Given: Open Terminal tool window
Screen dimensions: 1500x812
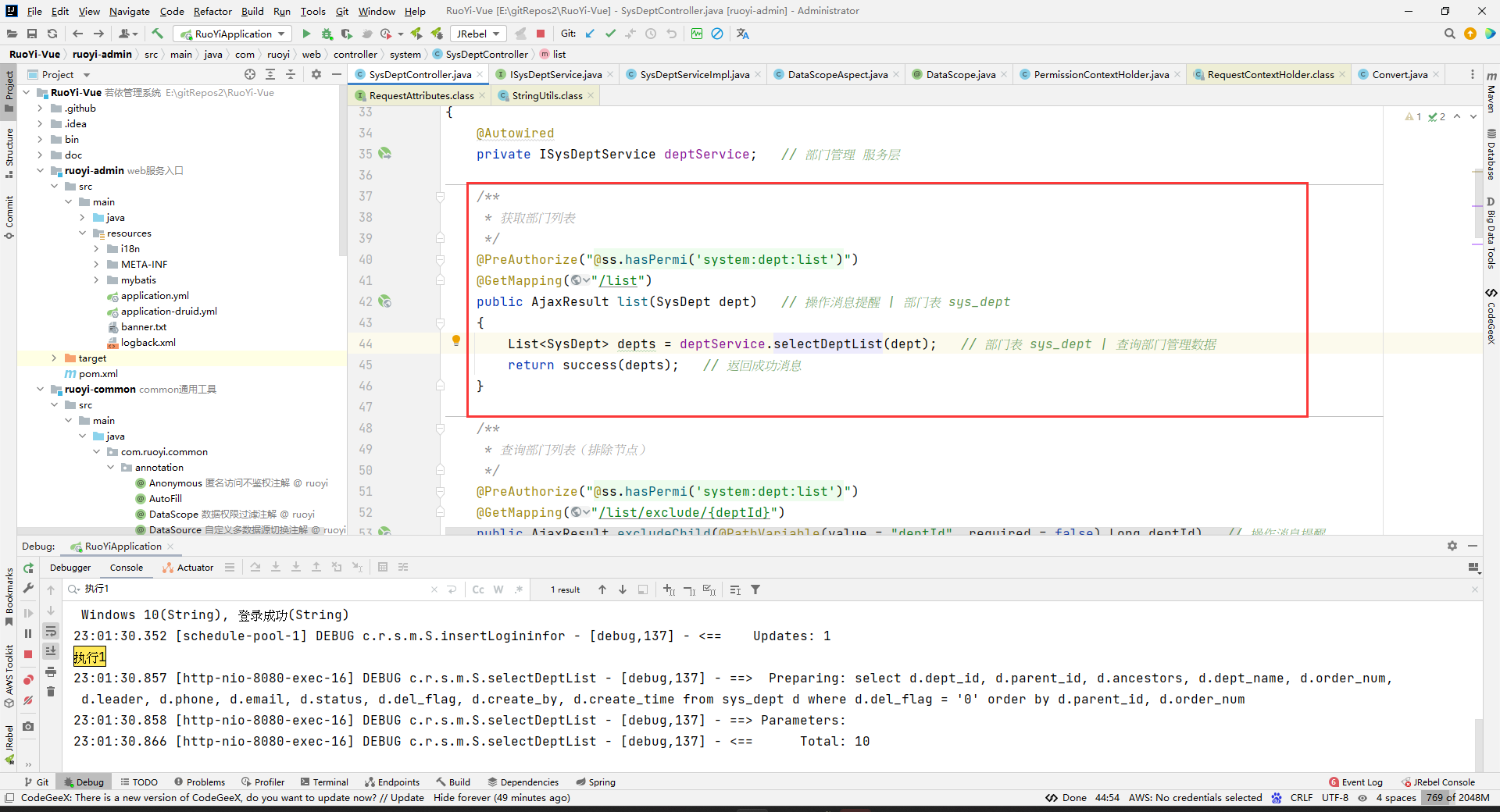Looking at the screenshot, I should 323,782.
